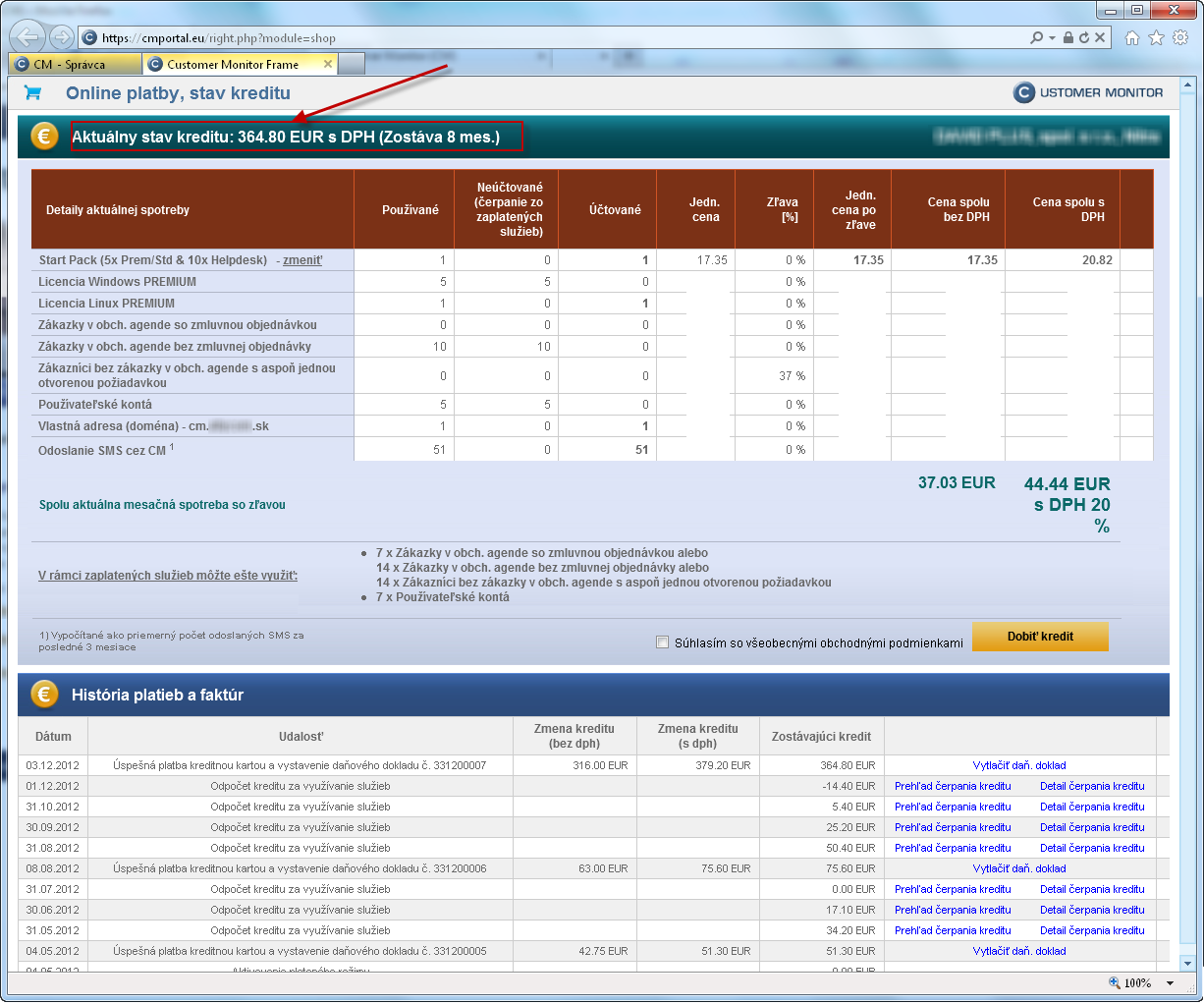Click the shopping cart icon
The image size is (1204, 1004).
[32, 92]
